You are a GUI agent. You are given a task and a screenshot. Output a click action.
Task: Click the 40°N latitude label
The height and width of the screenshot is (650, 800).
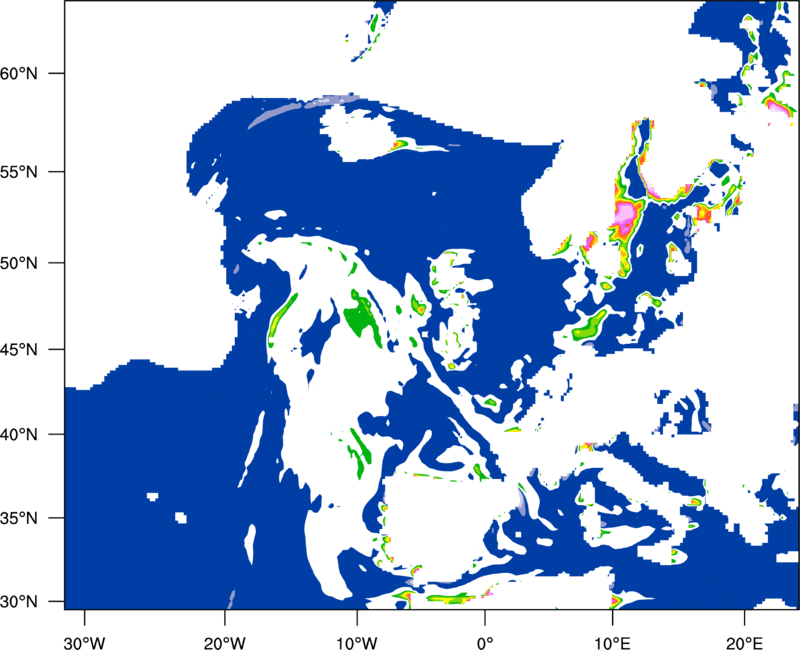[x=19, y=435]
